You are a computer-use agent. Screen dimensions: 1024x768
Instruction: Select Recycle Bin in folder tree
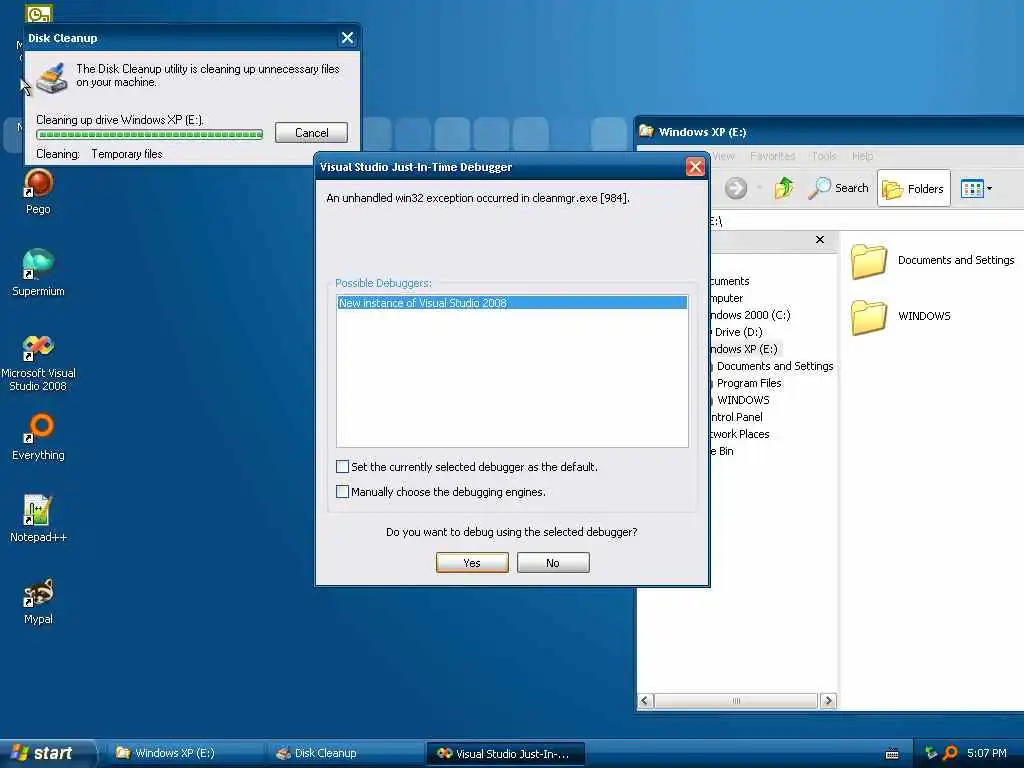pos(722,451)
